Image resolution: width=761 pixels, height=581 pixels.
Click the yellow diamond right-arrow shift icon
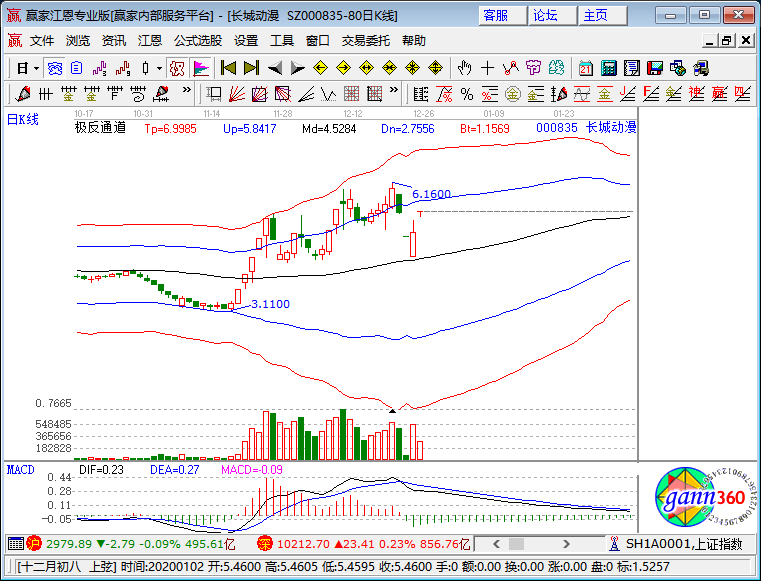(343, 68)
